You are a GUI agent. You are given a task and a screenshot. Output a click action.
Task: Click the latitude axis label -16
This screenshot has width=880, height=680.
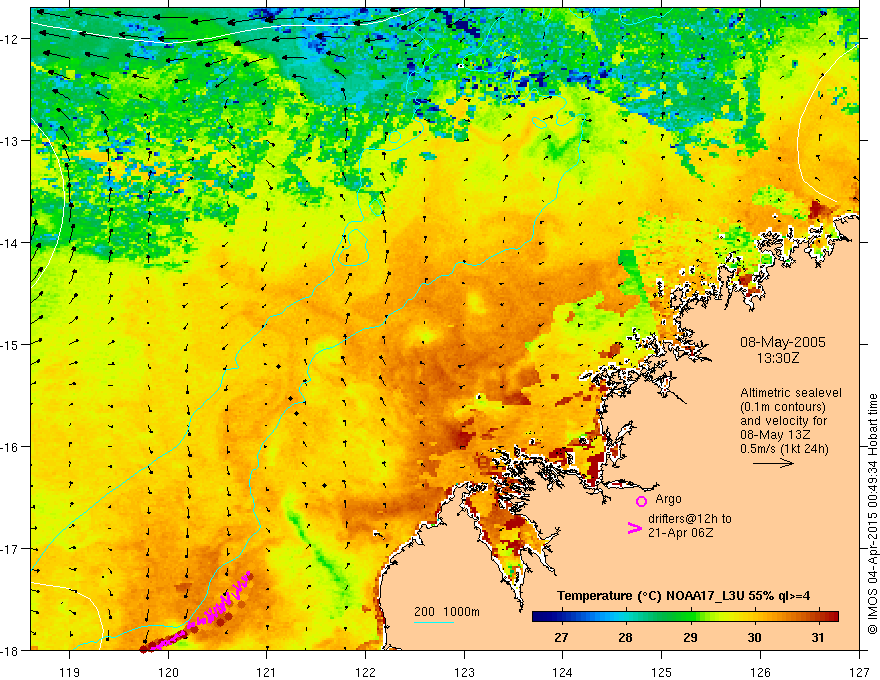click(11, 447)
